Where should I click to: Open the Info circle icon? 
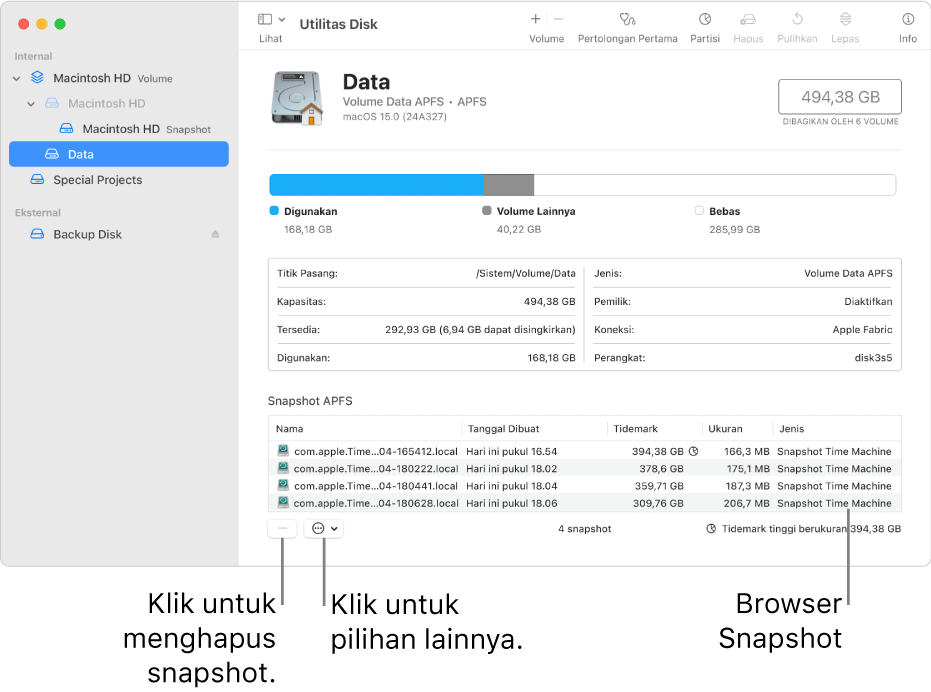click(908, 19)
